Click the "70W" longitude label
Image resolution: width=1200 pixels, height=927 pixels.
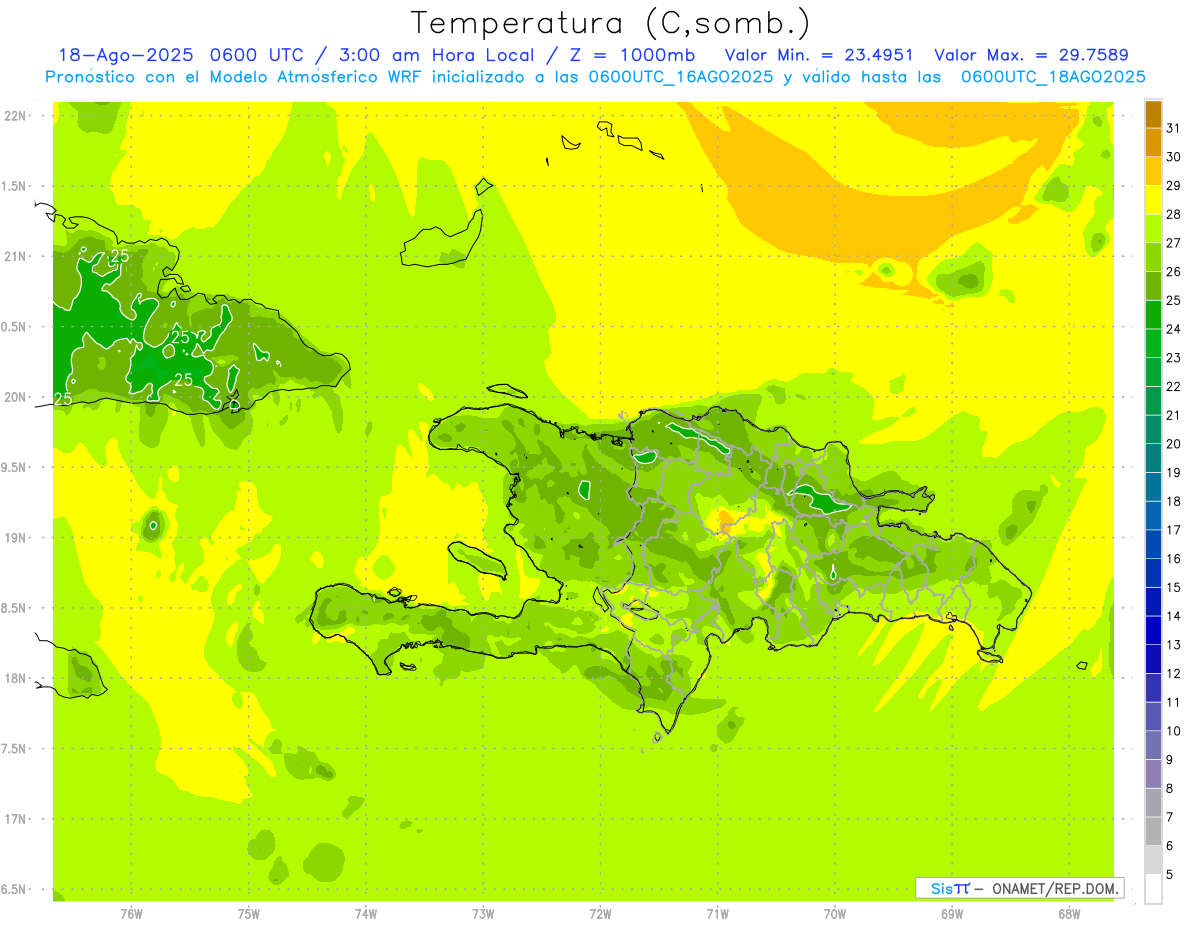coord(835,915)
